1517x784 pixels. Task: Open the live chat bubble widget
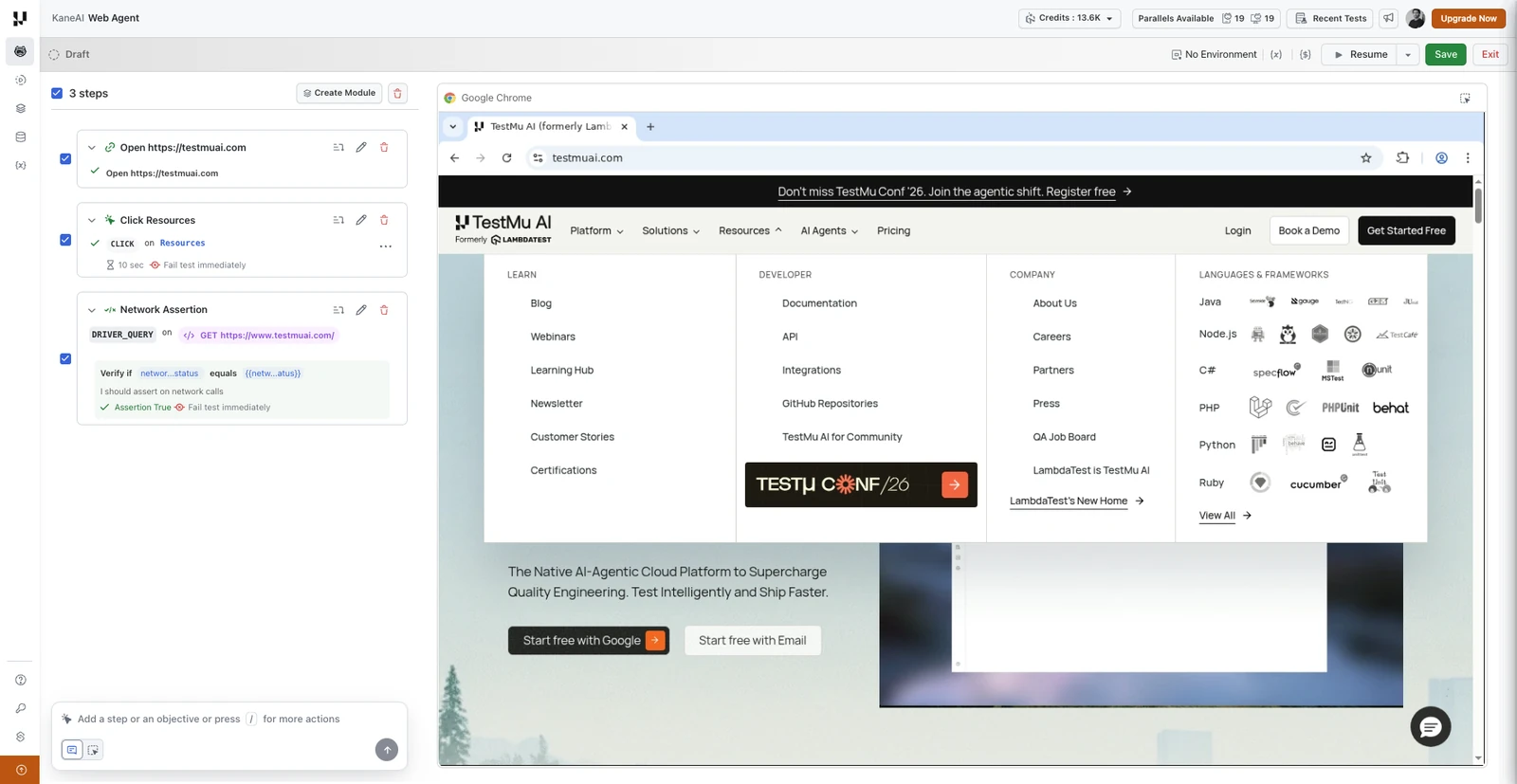[x=1431, y=727]
